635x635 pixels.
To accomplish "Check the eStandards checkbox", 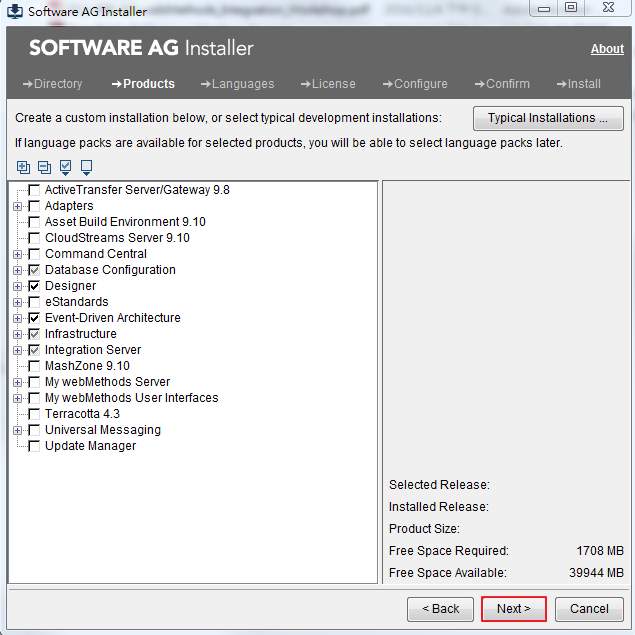I will [x=34, y=302].
